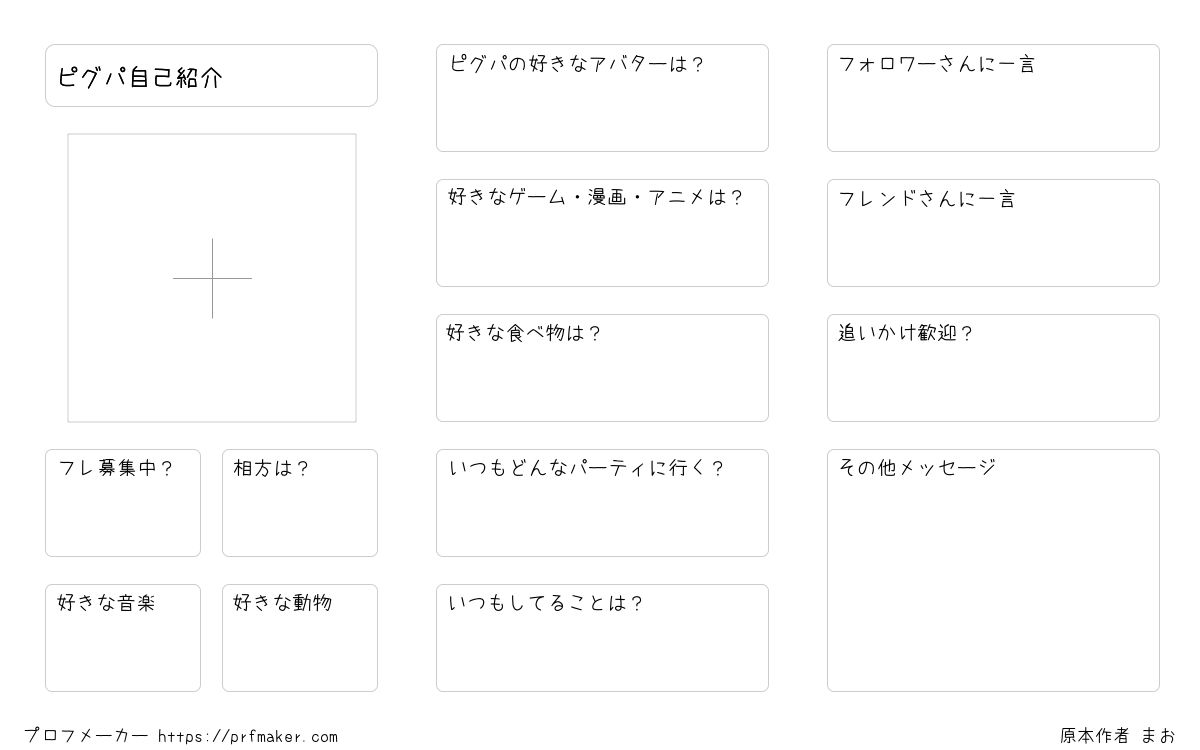Click the ピグパの好きなアバターは? field
This screenshot has width=1200, height=750.
click(x=602, y=98)
